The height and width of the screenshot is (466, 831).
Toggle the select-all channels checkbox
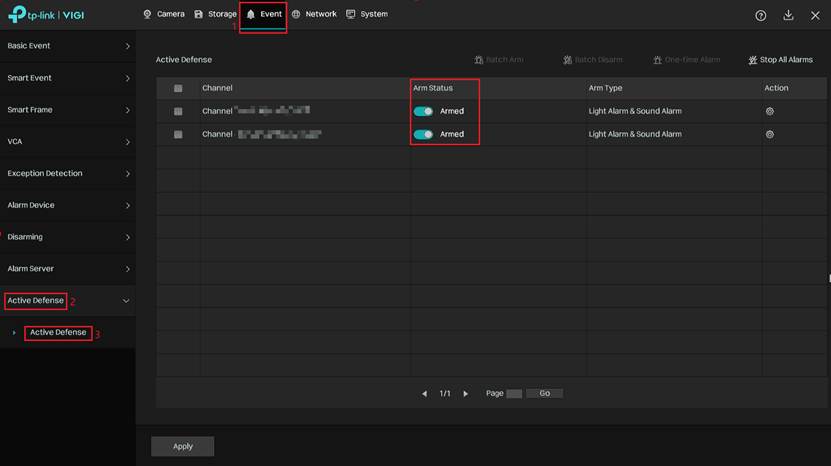(178, 89)
